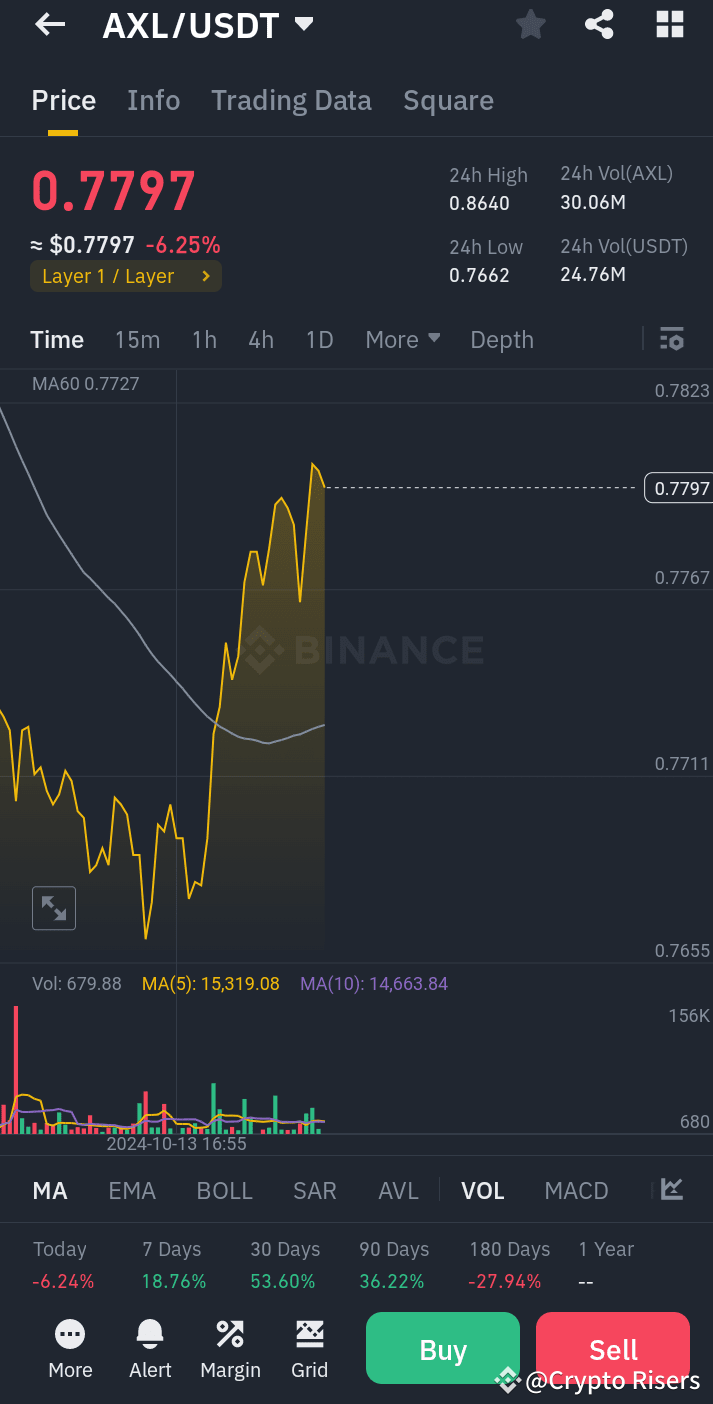Viewport: 713px width, 1404px height.
Task: Select the 1D timeframe
Action: (x=319, y=339)
